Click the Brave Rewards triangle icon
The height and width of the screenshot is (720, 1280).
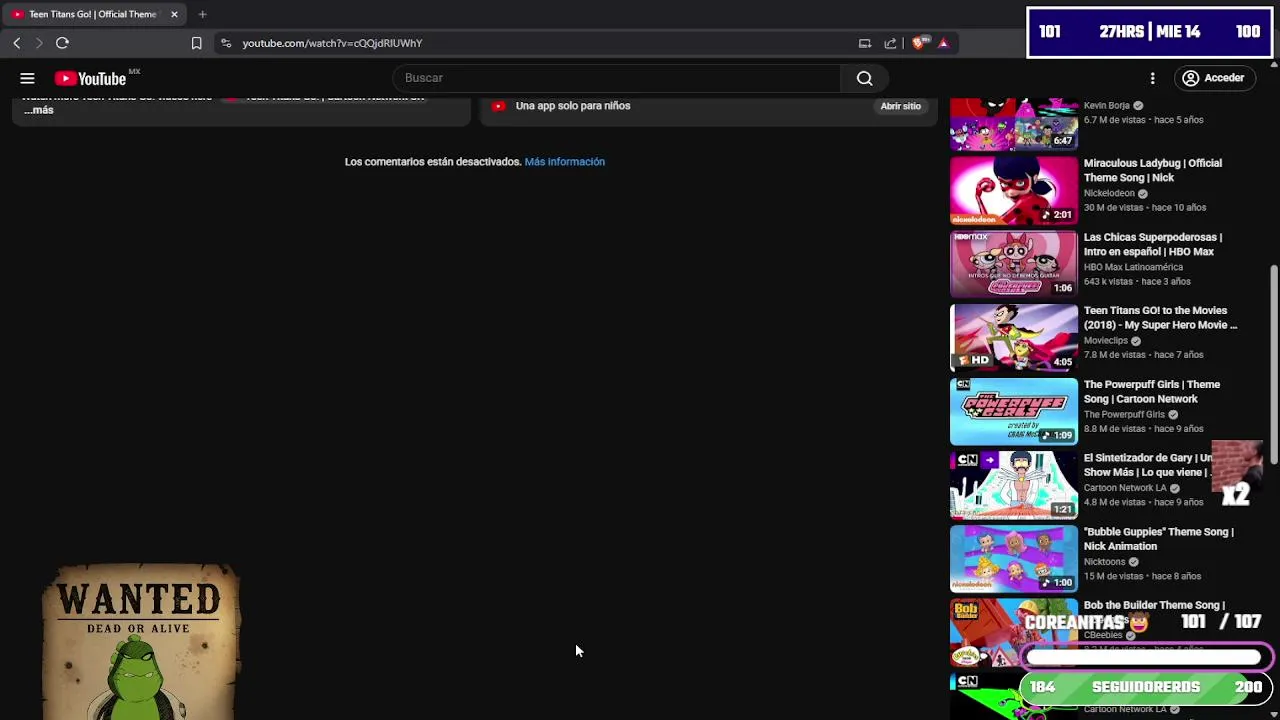(943, 43)
